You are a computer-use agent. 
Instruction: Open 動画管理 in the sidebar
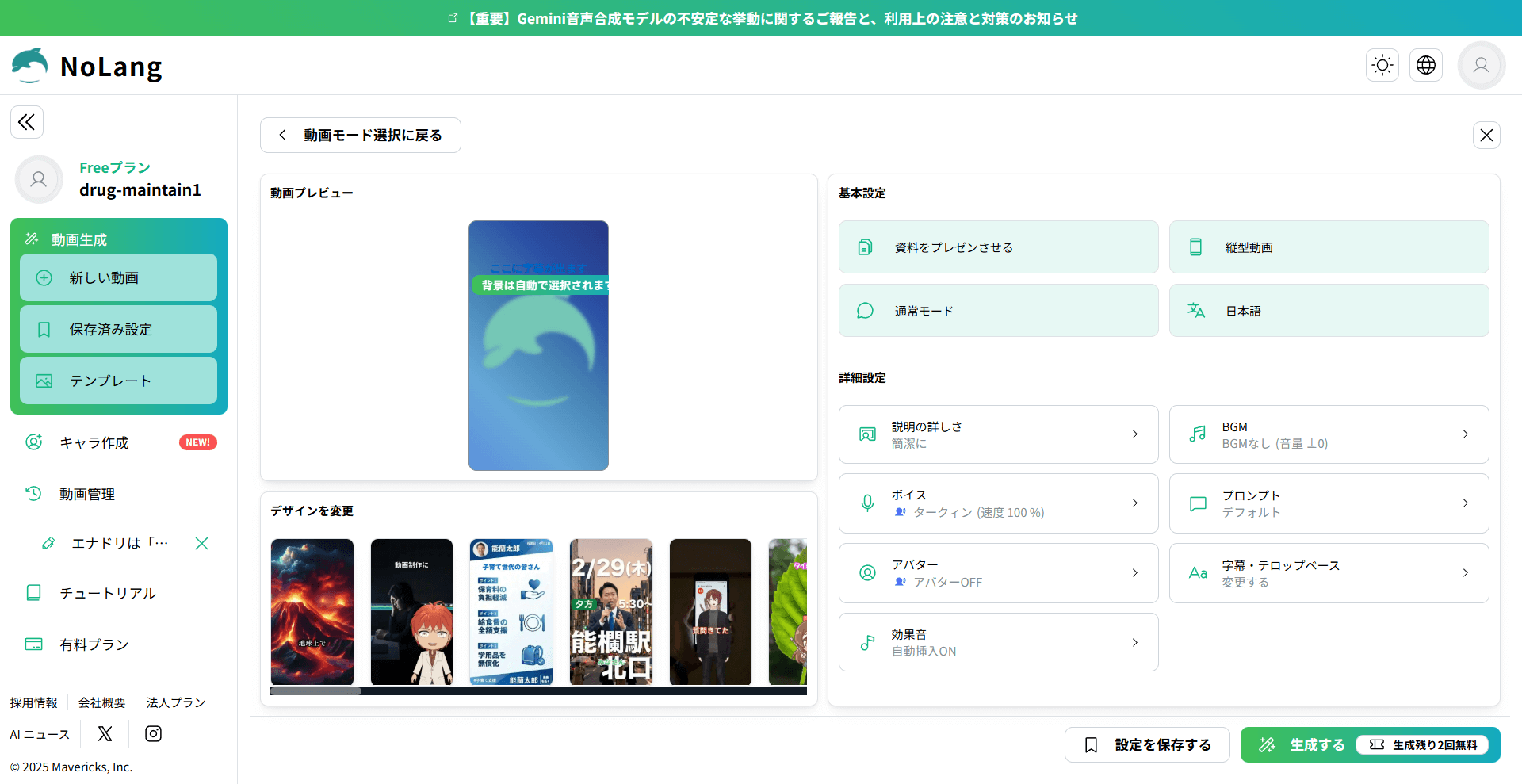(x=87, y=494)
